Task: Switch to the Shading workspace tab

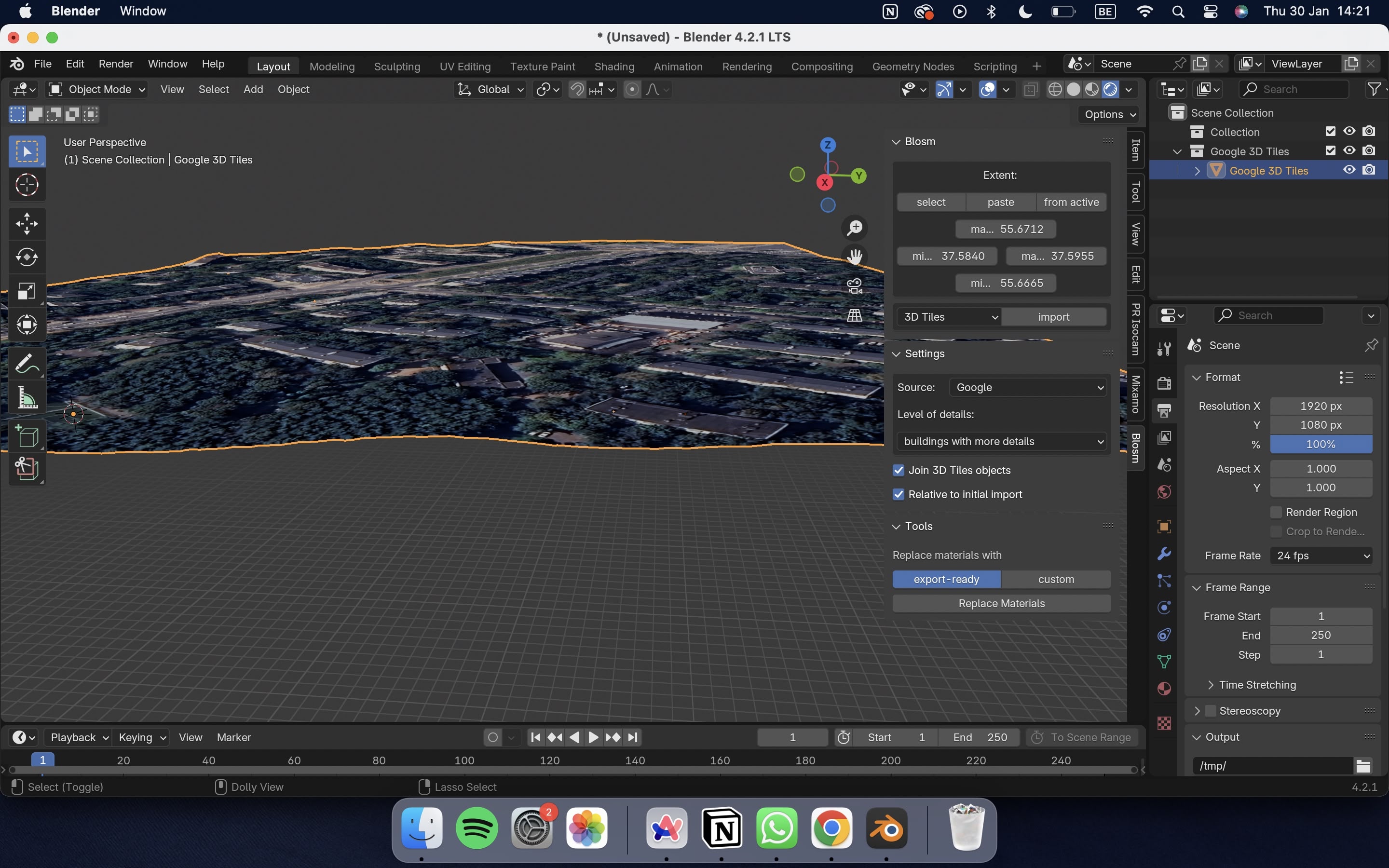Action: [x=614, y=67]
